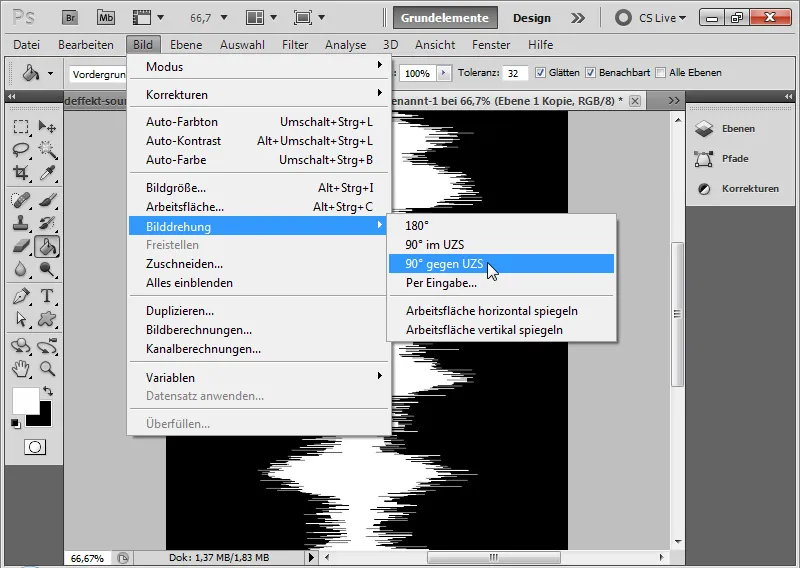800x568 pixels.
Task: Reset to default colors icon
Action: (16, 424)
